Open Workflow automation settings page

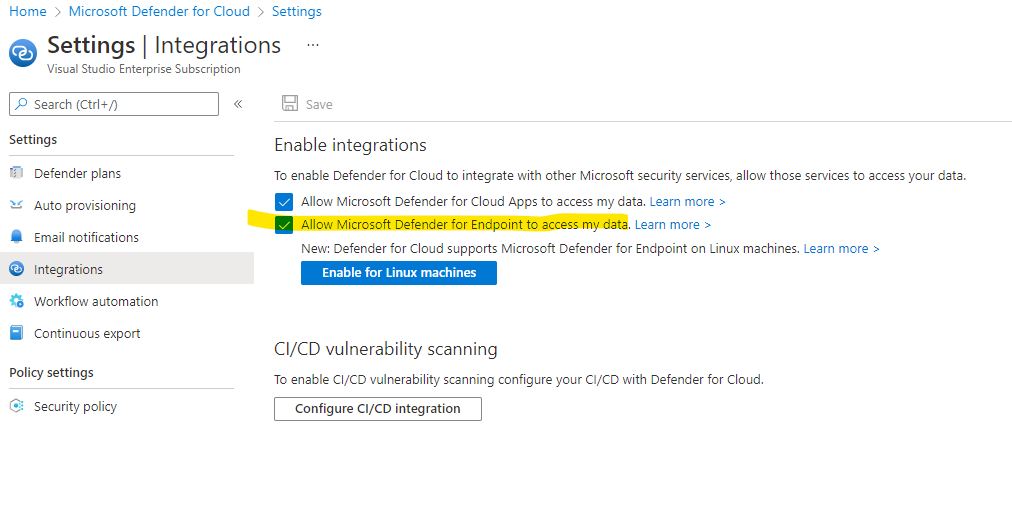click(x=96, y=301)
